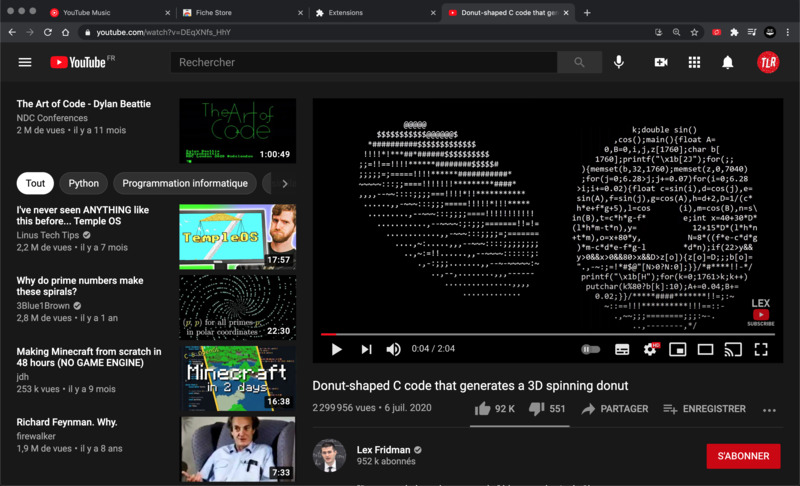Viewport: 800px width, 486px height.
Task: Start voice search with the microphone
Action: point(618,62)
